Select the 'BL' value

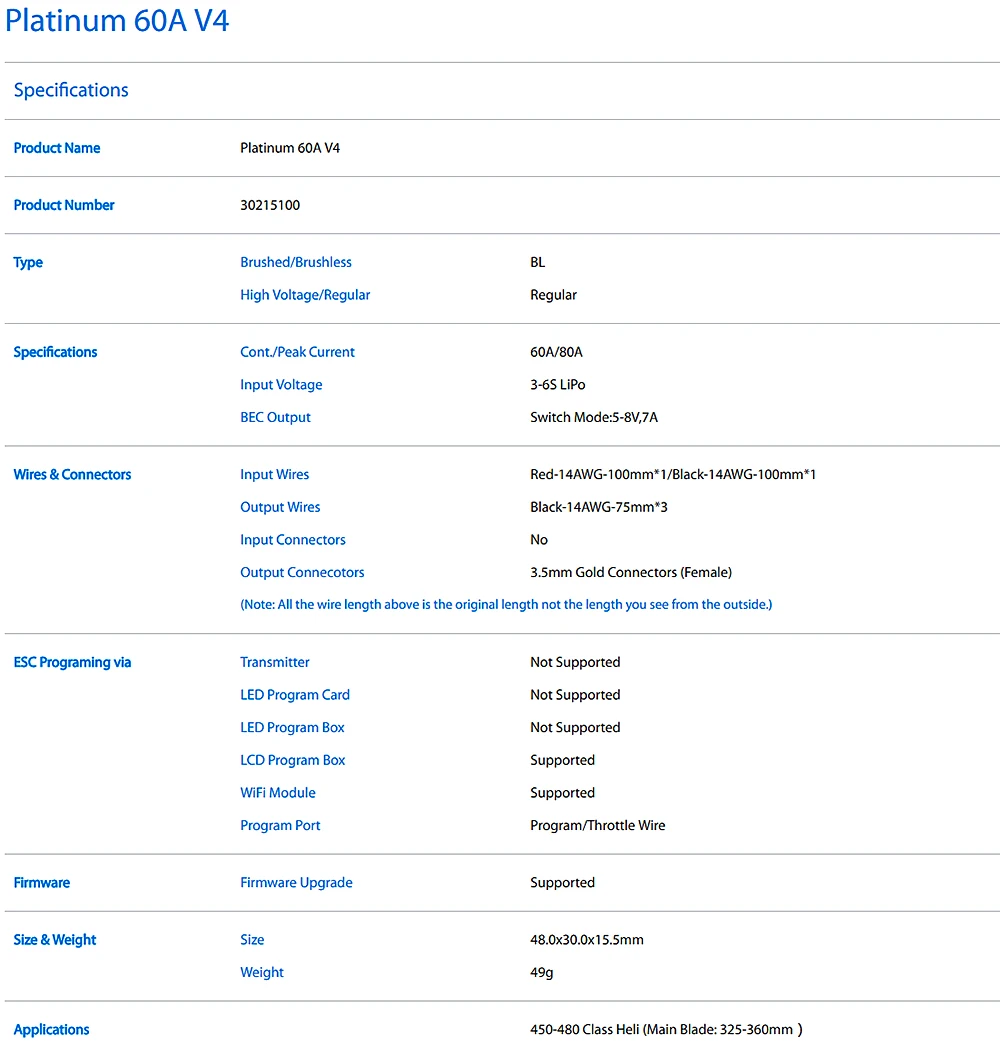(x=538, y=262)
